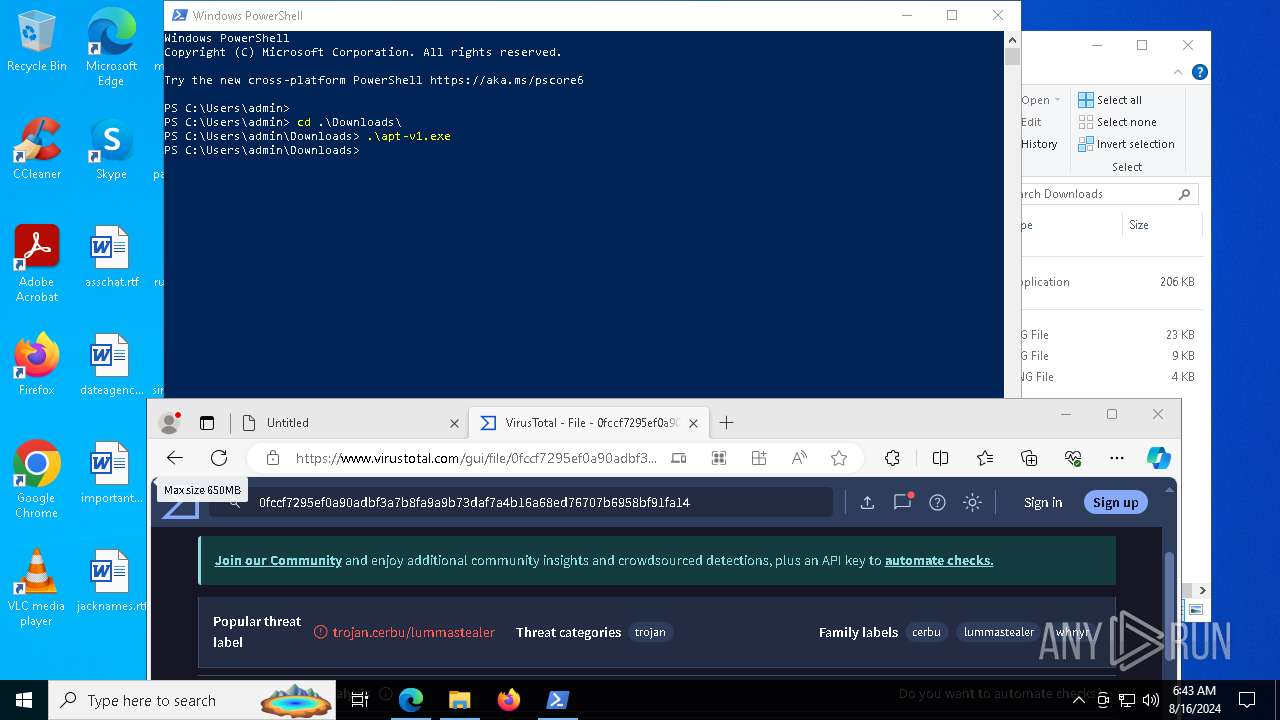Click History in Explorer ribbon
Viewport: 1280px width, 720px height.
pos(1039,144)
